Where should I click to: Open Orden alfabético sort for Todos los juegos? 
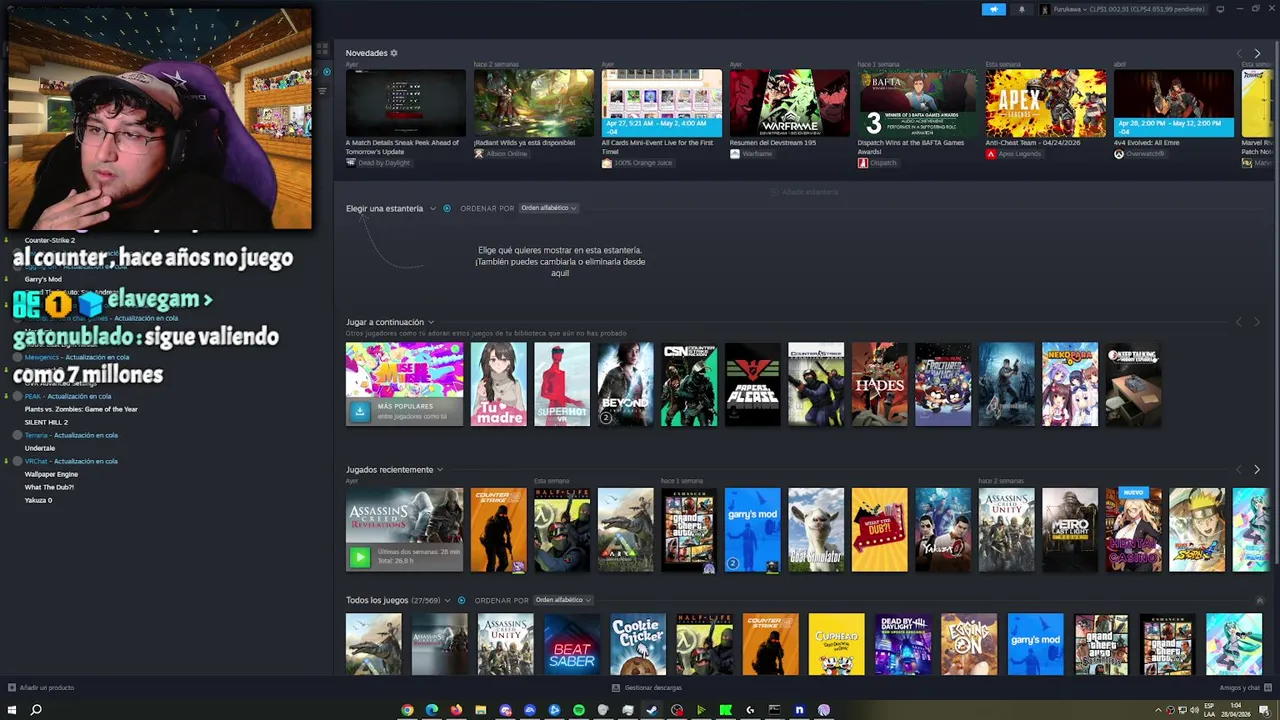point(563,600)
